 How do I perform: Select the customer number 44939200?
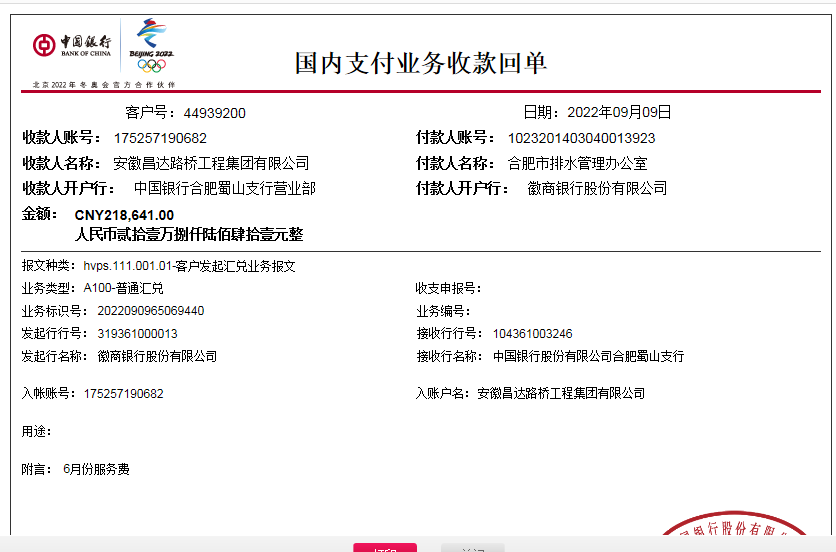[214, 113]
